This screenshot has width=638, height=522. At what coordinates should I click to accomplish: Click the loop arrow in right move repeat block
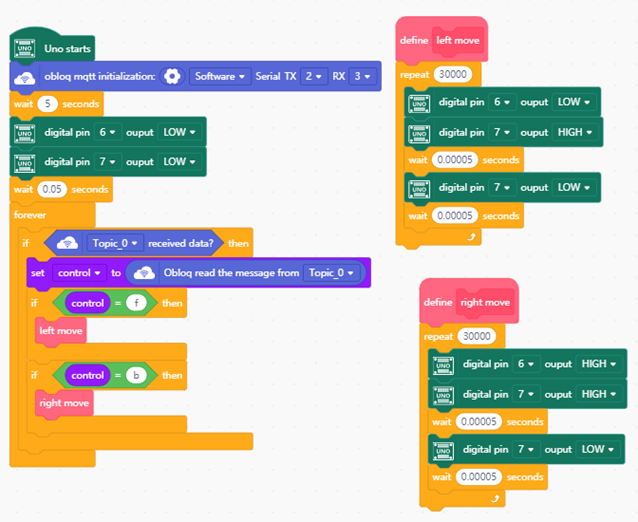click(494, 498)
